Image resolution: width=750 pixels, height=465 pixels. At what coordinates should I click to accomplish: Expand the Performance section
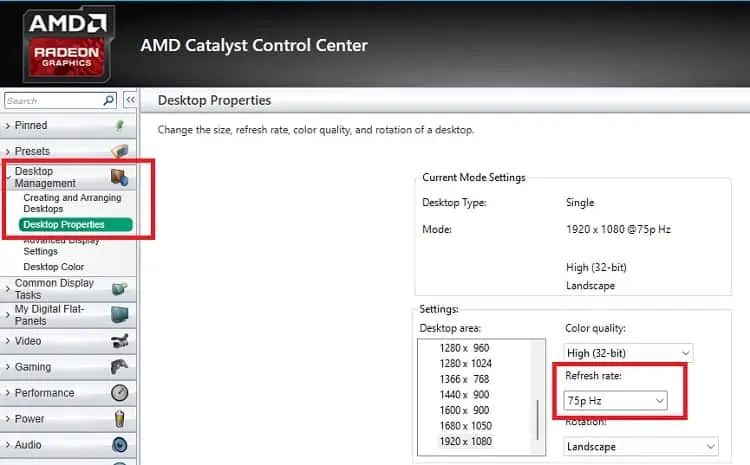(x=68, y=393)
